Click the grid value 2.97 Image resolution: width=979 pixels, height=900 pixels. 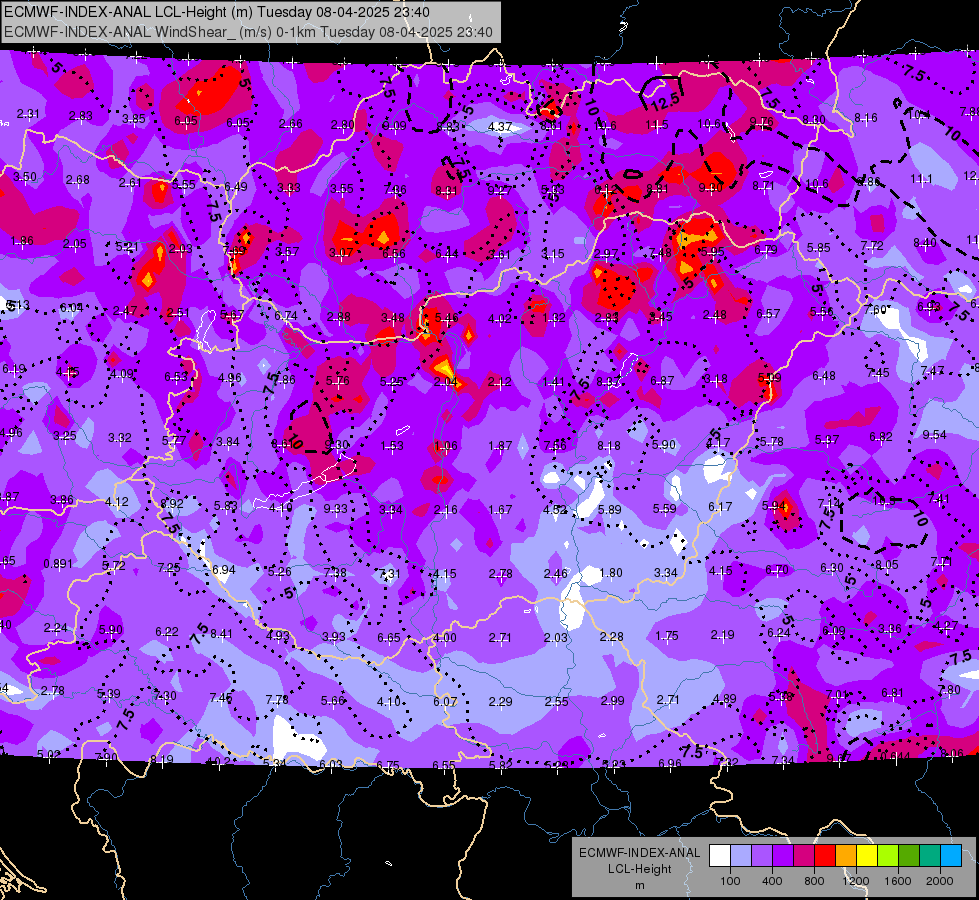click(606, 254)
